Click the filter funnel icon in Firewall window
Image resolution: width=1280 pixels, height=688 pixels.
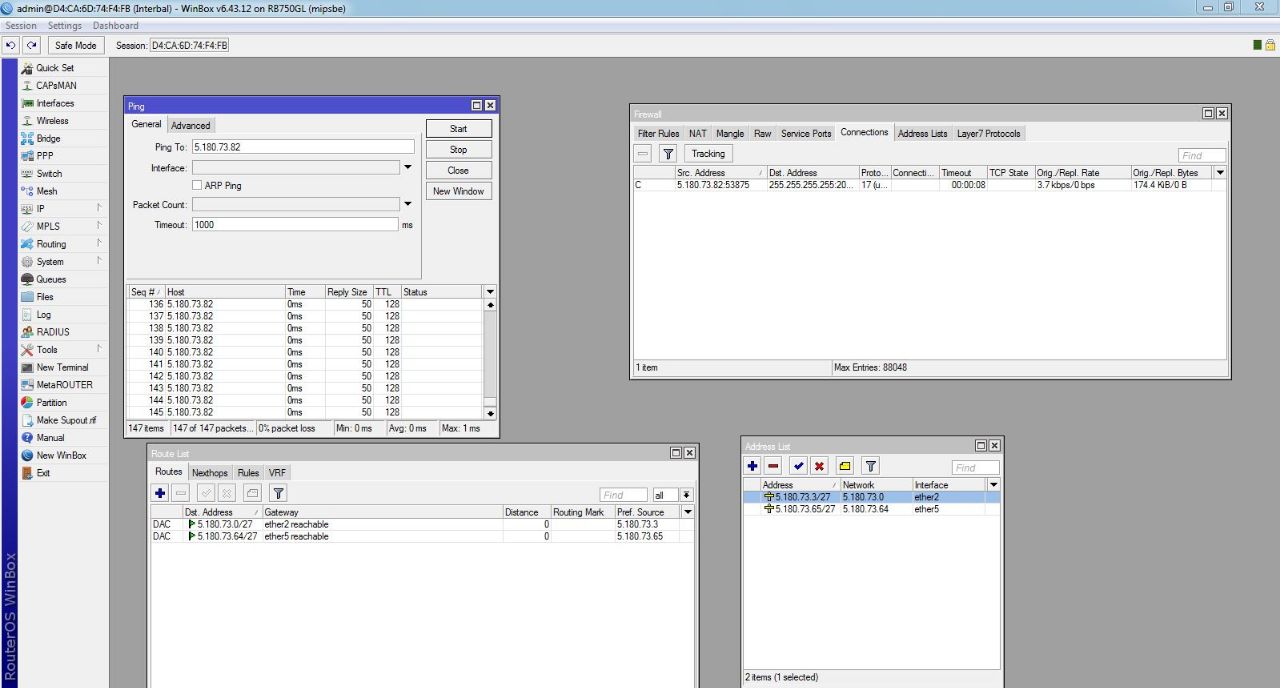coord(668,153)
